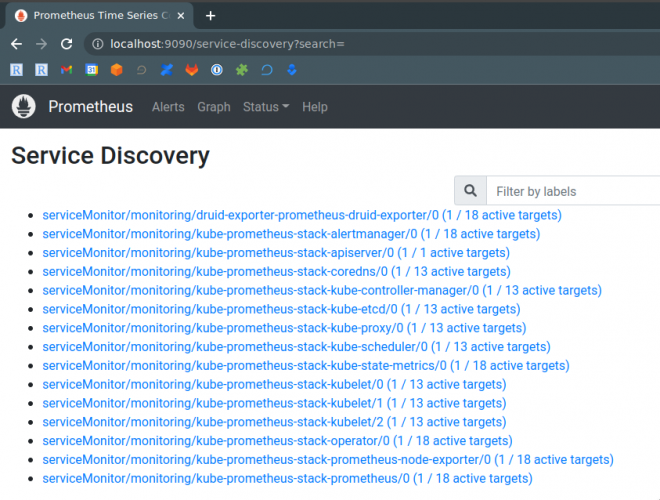Click the magnifier icon beside label filter

tap(470, 191)
